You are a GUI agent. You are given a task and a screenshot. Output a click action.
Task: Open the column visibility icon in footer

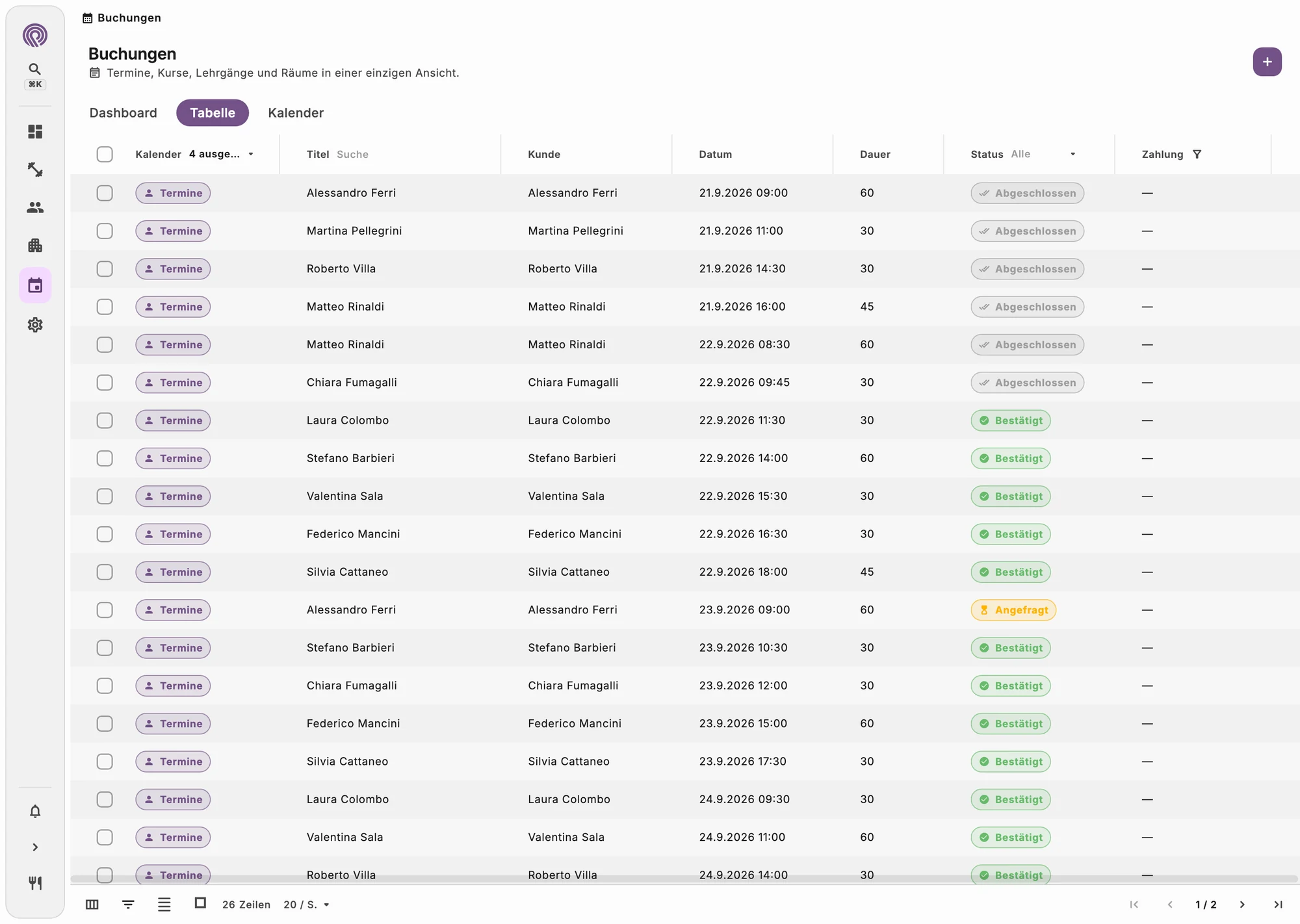click(x=92, y=905)
